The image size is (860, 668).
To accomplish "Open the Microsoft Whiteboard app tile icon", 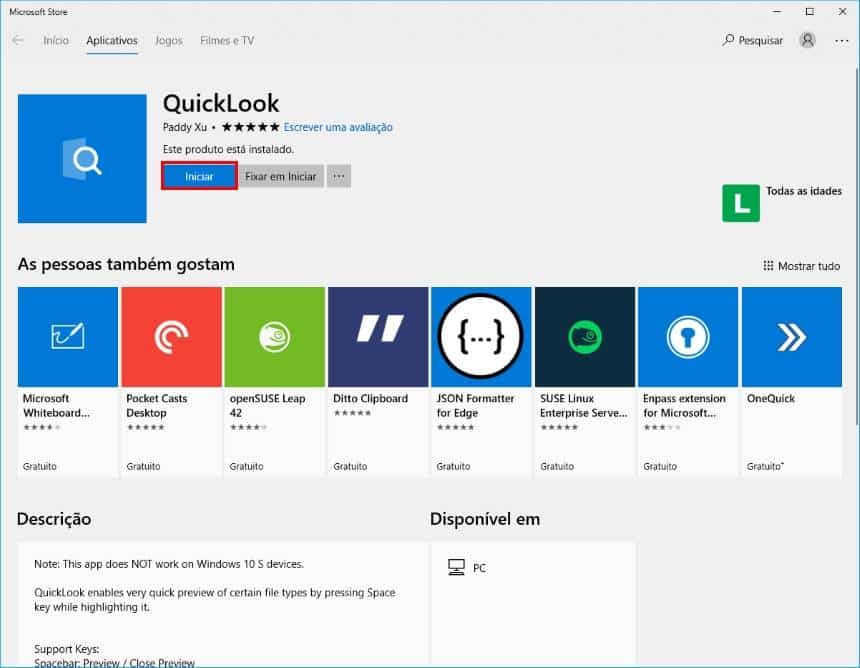I will (68, 337).
